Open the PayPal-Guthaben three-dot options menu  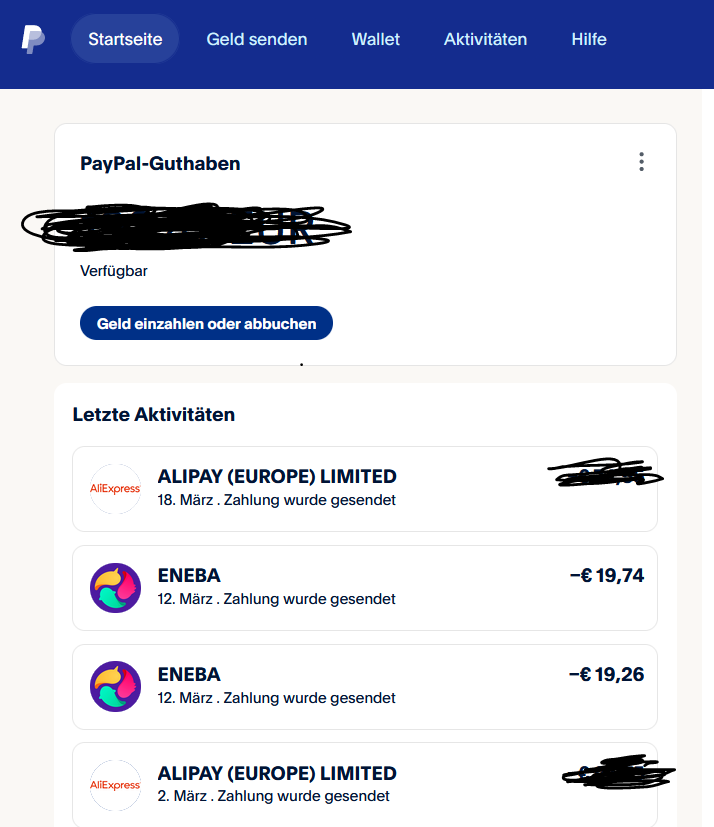coord(641,162)
